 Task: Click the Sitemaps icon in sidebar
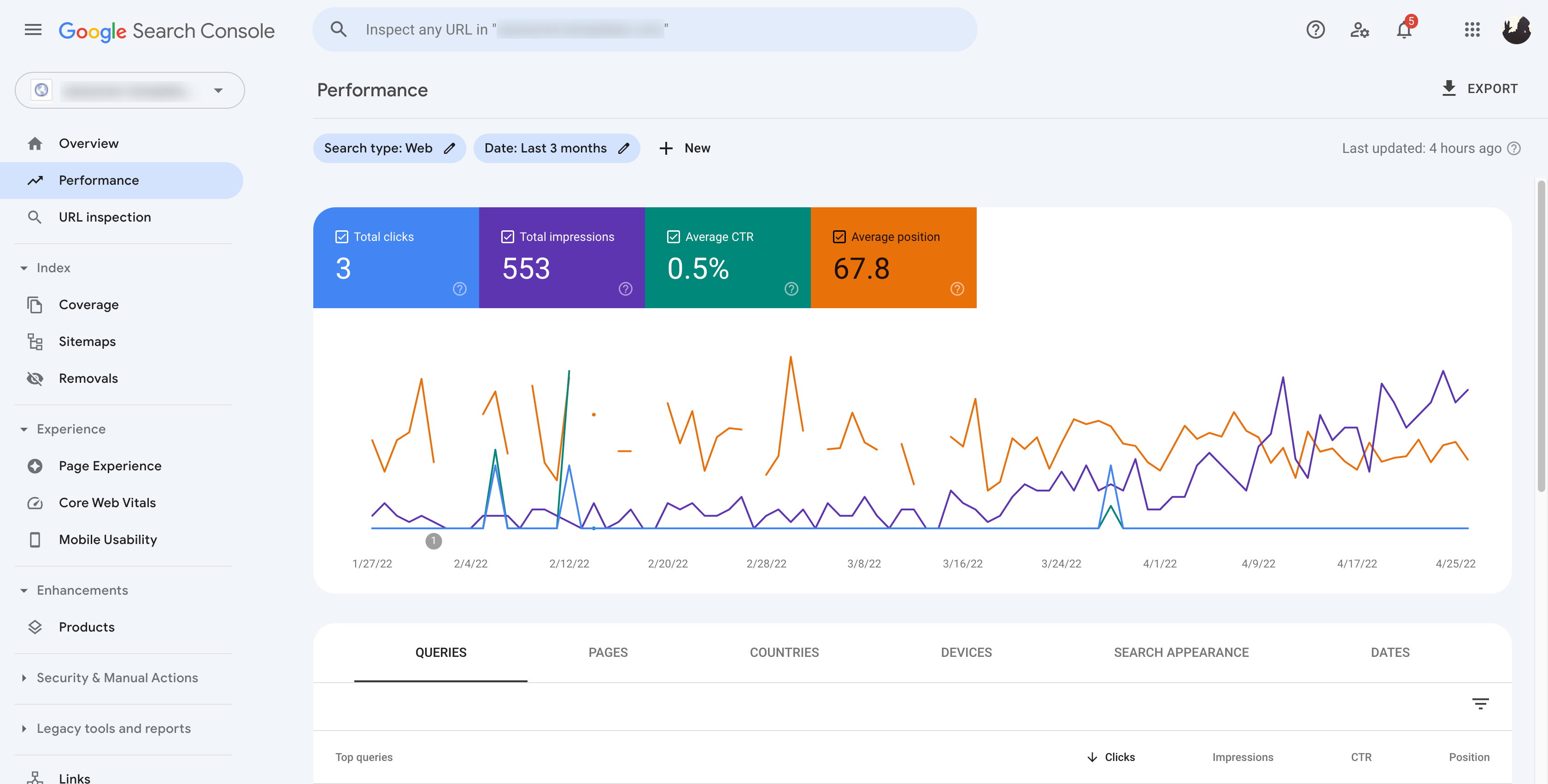coord(35,341)
